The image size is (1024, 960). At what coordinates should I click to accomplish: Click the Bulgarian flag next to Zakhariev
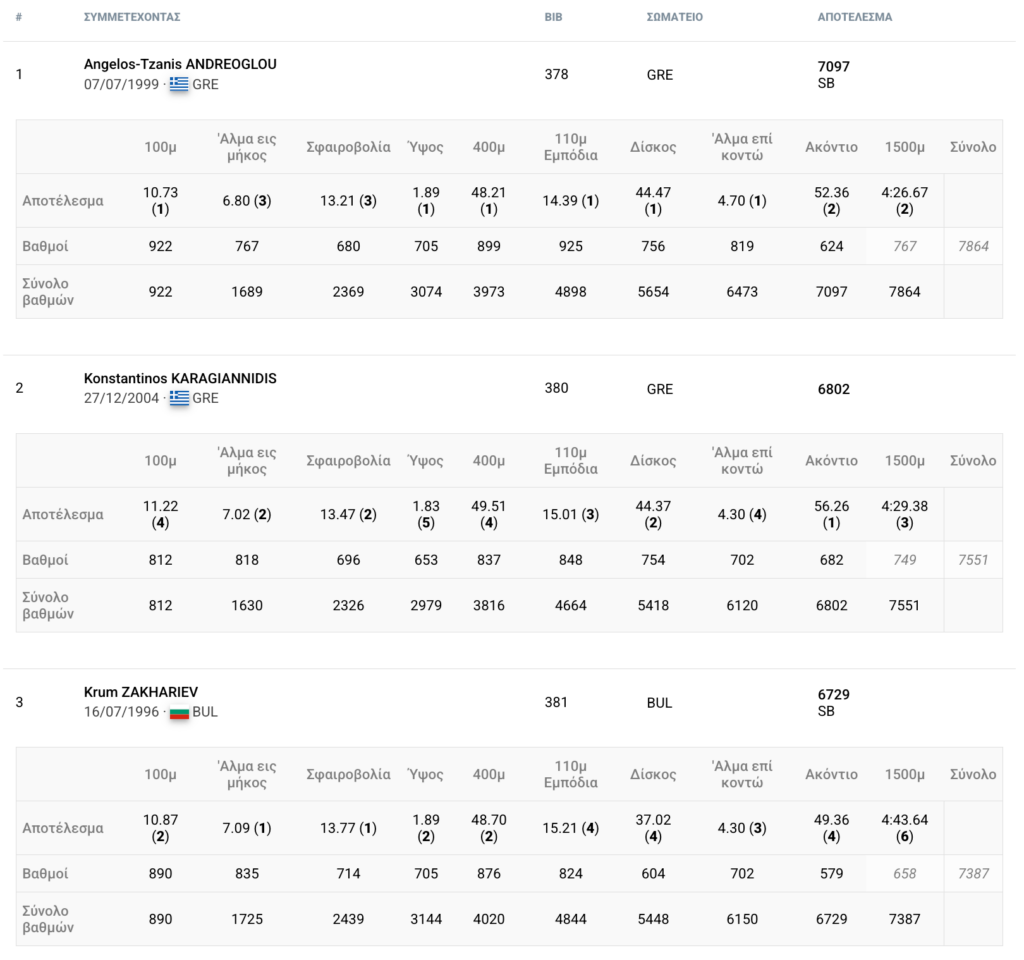179,712
